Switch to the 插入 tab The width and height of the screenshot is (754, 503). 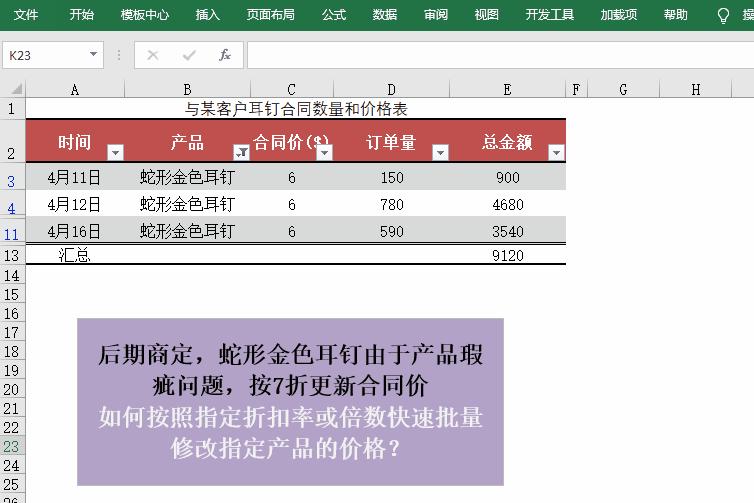208,15
